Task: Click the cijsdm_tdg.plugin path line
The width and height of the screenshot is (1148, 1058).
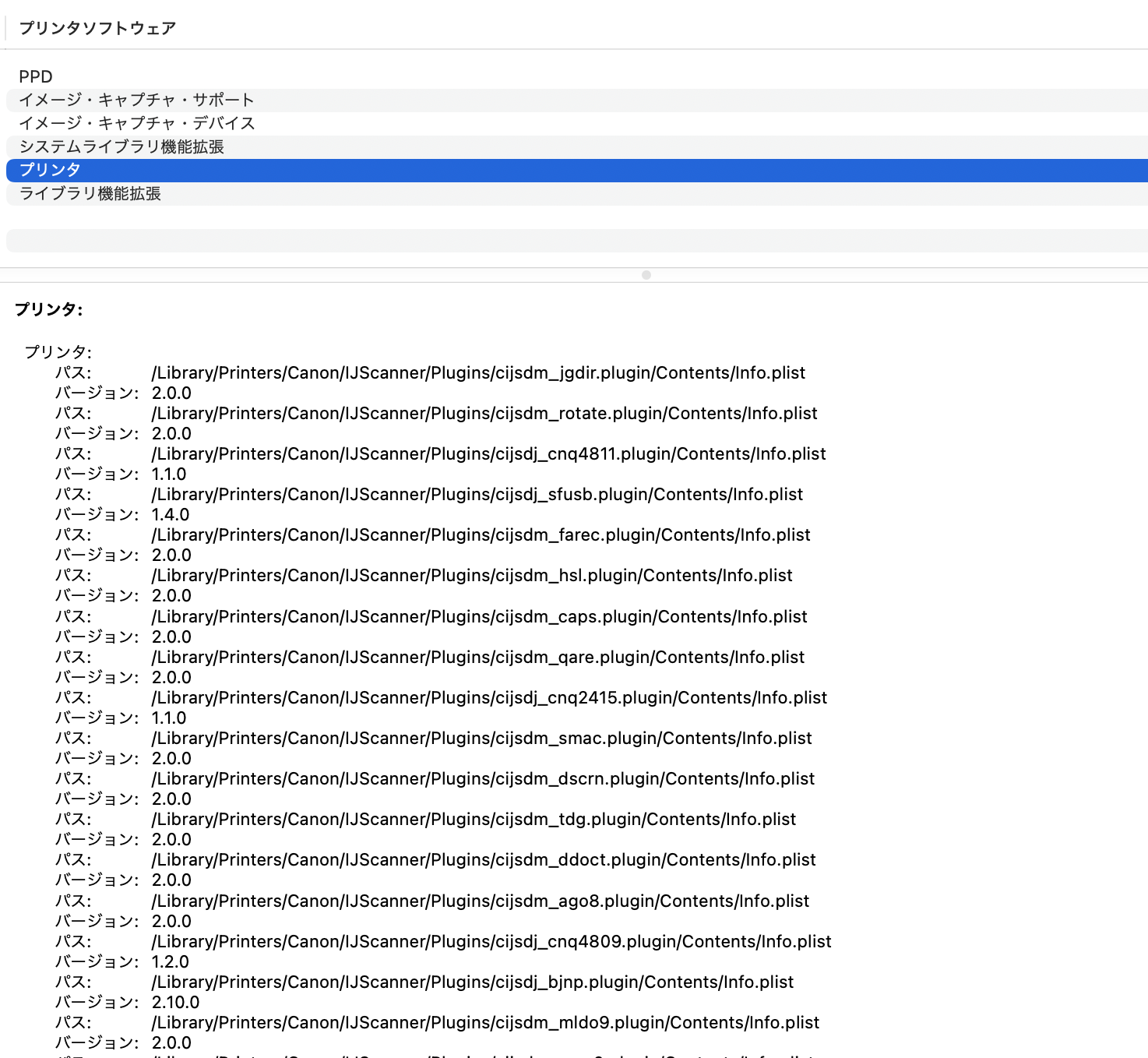Action: (474, 819)
